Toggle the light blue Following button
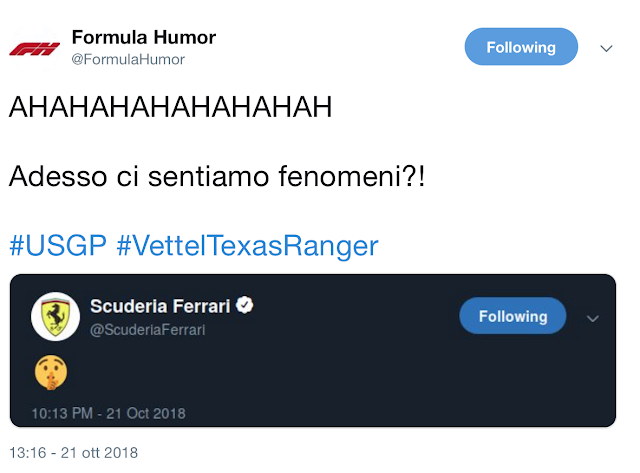 click(x=521, y=47)
